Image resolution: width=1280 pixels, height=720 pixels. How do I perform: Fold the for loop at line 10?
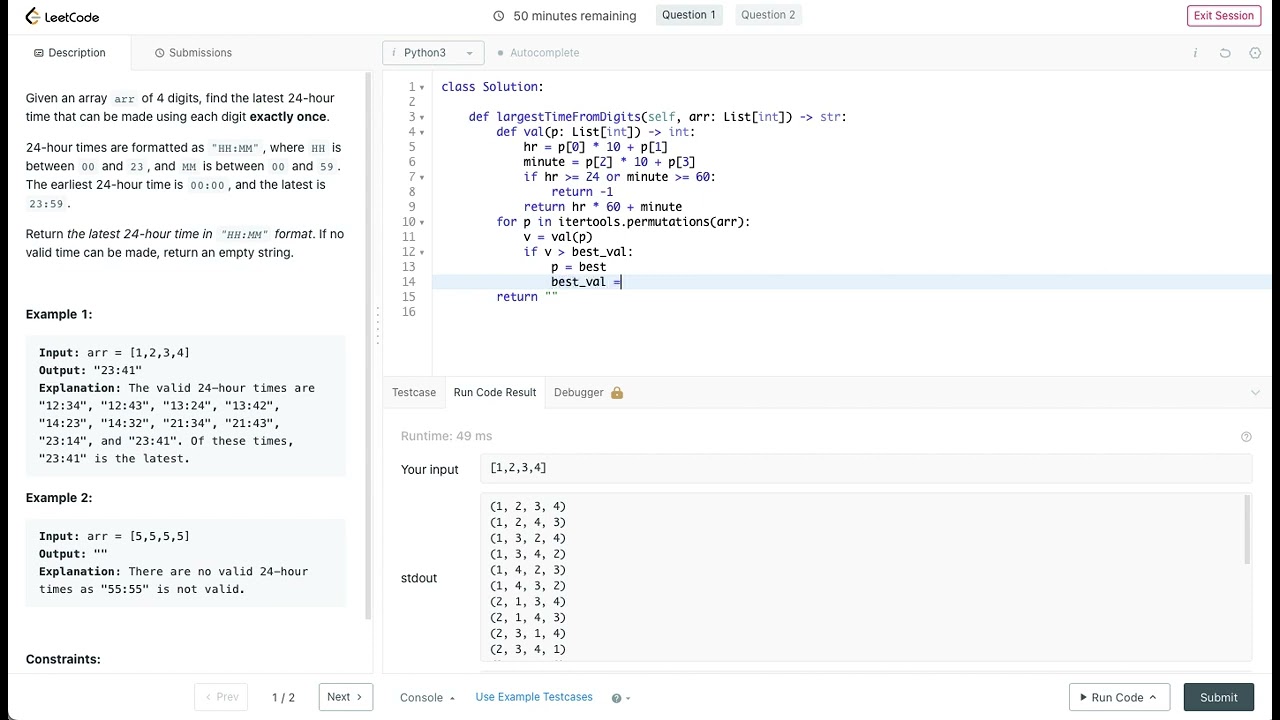(x=422, y=223)
